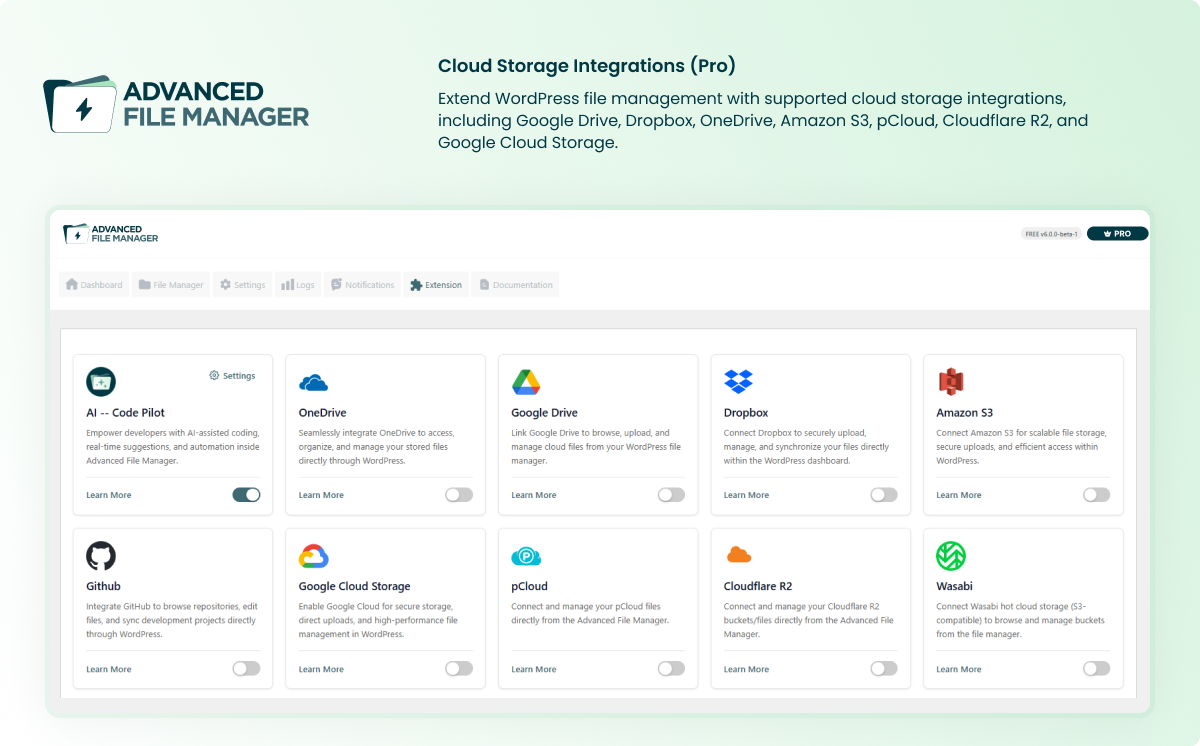
Task: Enable the Google Cloud Storage toggle
Action: (459, 668)
